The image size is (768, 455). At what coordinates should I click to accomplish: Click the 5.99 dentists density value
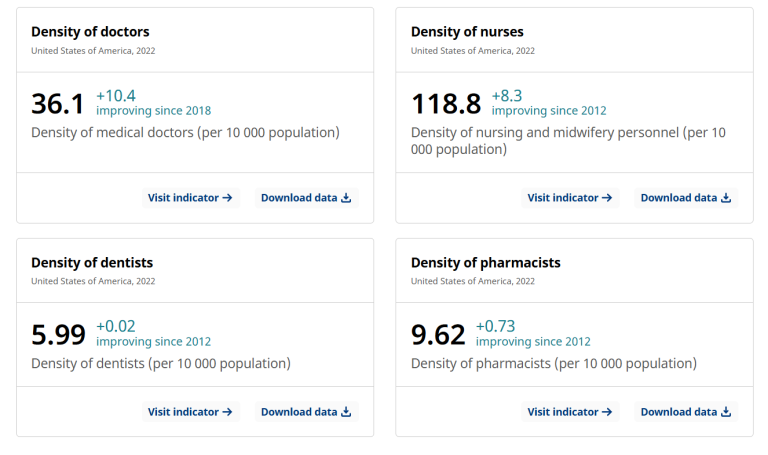(x=58, y=335)
